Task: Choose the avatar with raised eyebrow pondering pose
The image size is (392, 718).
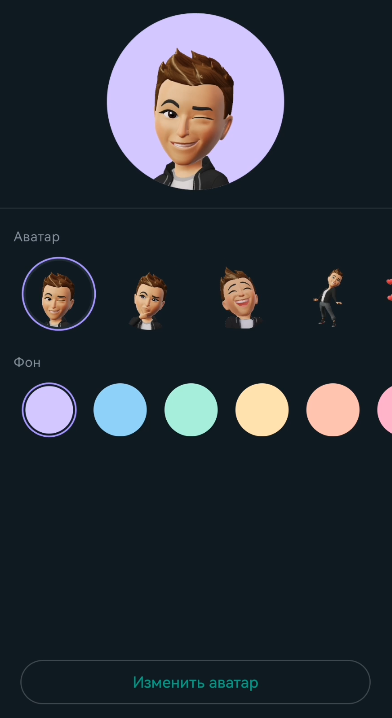Action: [147, 301]
